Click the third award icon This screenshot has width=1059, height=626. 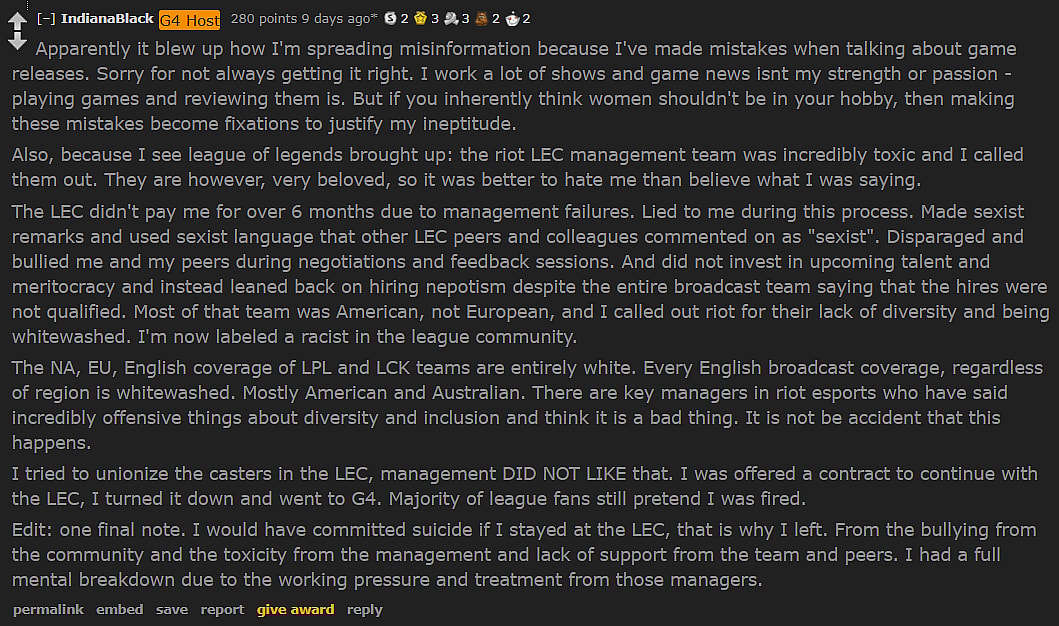tap(450, 19)
